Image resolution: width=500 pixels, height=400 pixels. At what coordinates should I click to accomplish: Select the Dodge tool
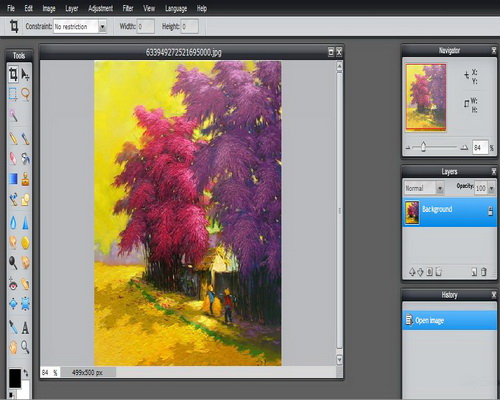click(13, 263)
